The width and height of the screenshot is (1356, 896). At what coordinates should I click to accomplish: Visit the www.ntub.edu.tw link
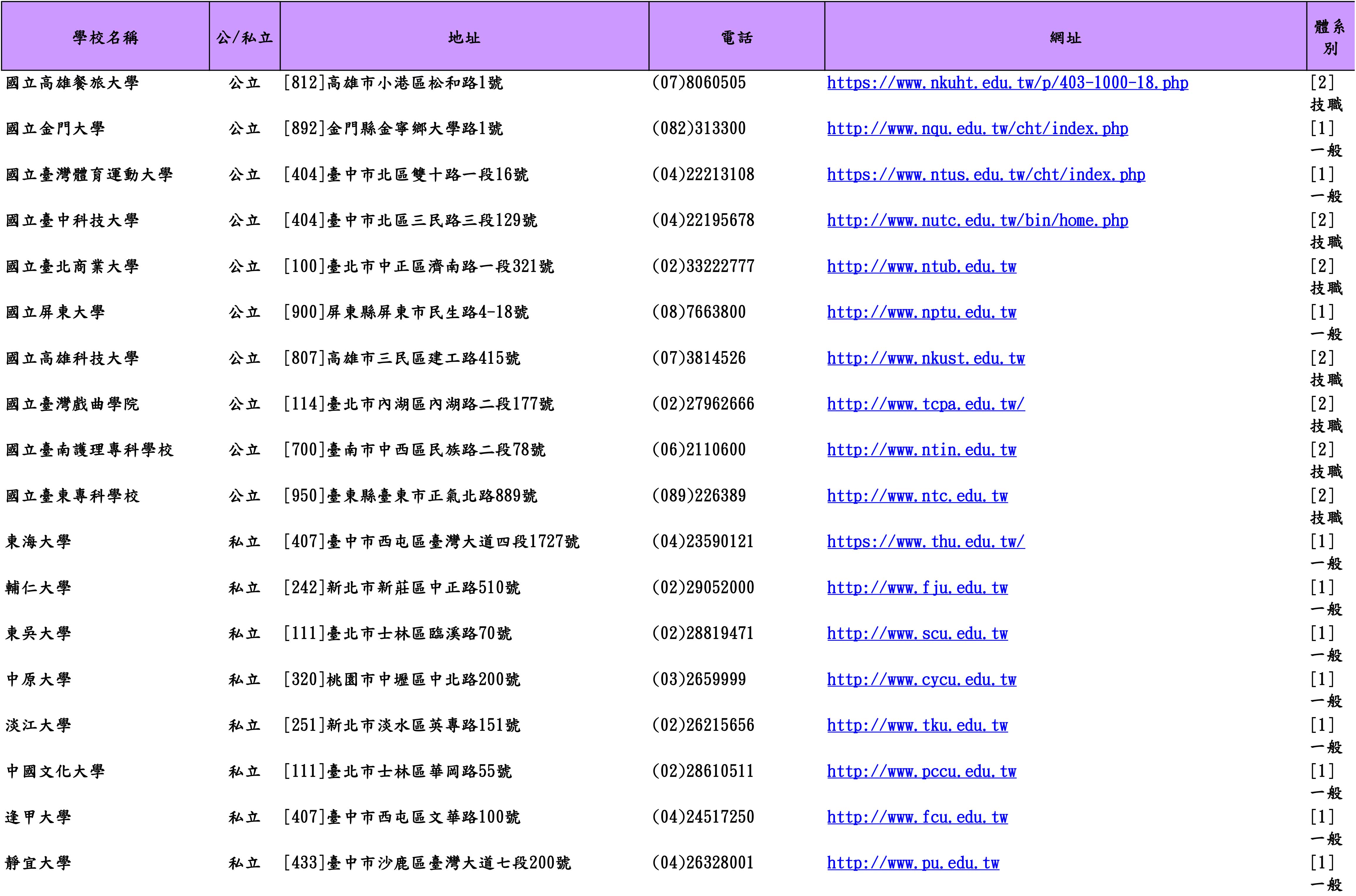[x=921, y=267]
